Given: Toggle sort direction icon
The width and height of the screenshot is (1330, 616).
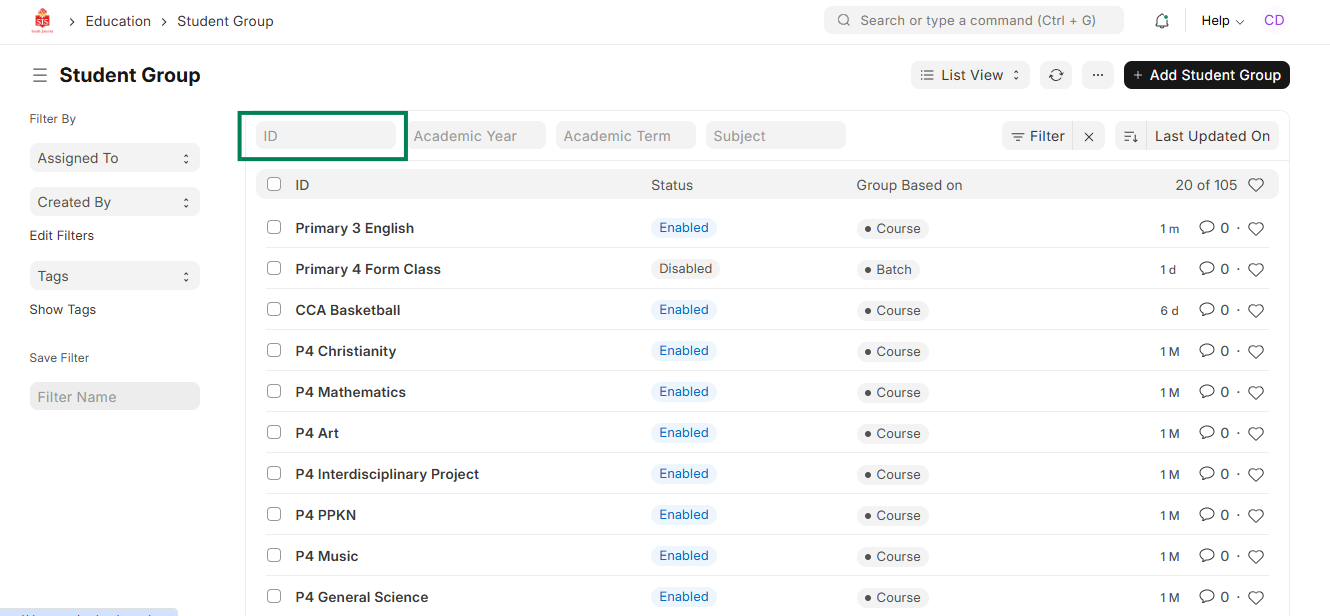Looking at the screenshot, I should click(1131, 136).
